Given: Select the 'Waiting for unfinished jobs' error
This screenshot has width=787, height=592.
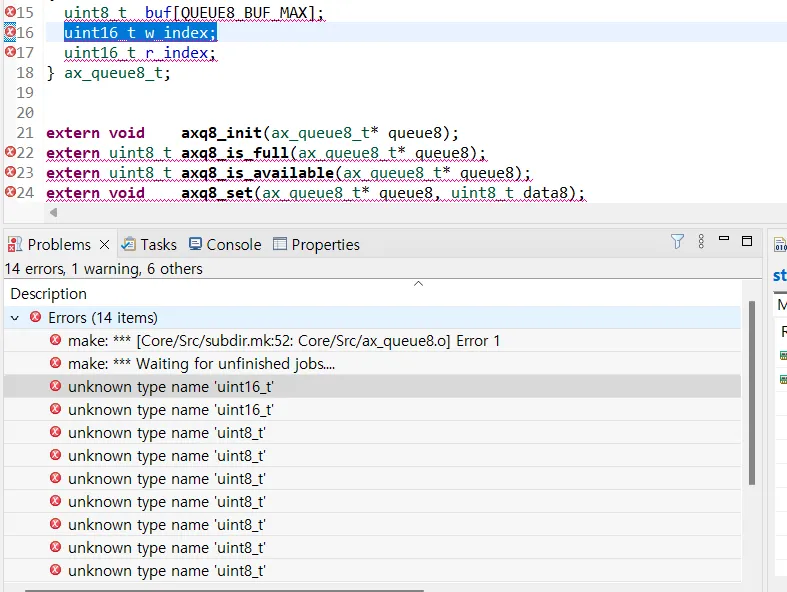Looking at the screenshot, I should (x=201, y=364).
